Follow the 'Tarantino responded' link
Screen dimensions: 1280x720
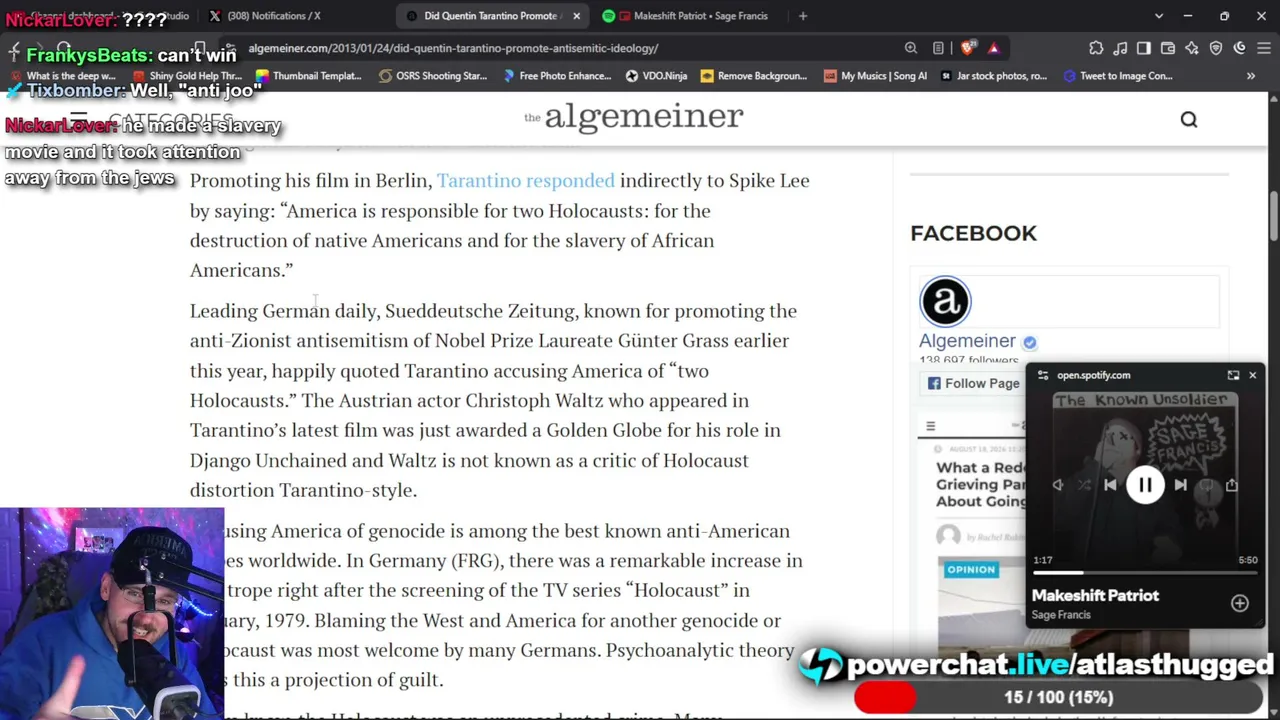pyautogui.click(x=526, y=180)
